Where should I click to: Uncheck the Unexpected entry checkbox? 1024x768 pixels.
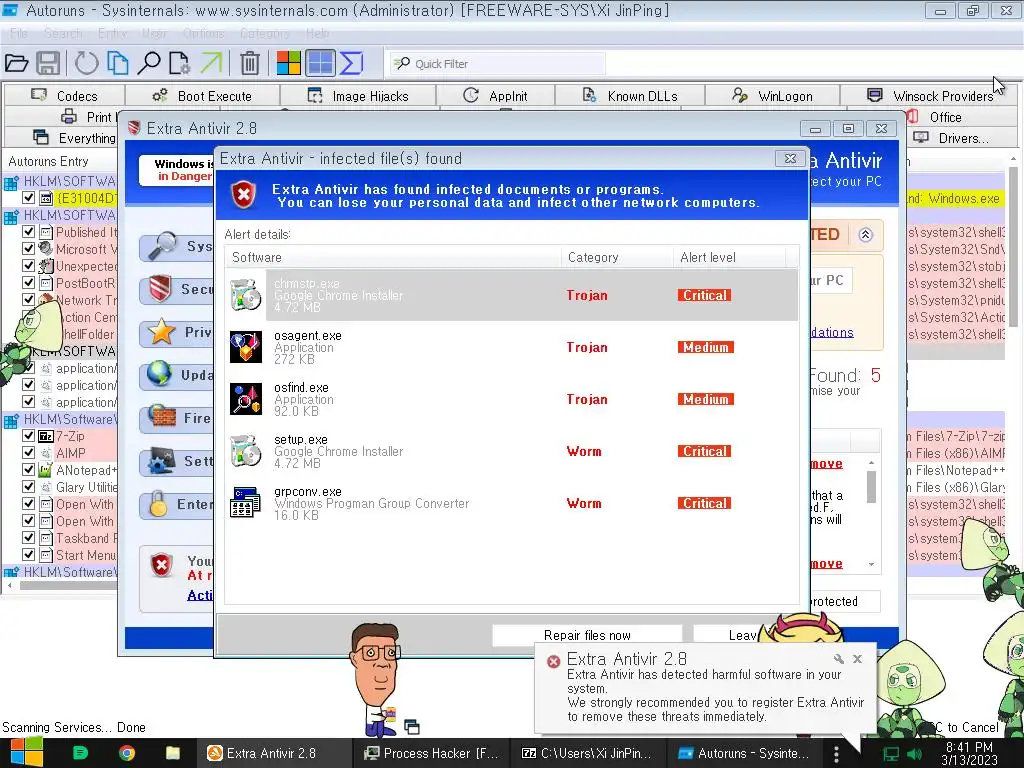pos(28,265)
